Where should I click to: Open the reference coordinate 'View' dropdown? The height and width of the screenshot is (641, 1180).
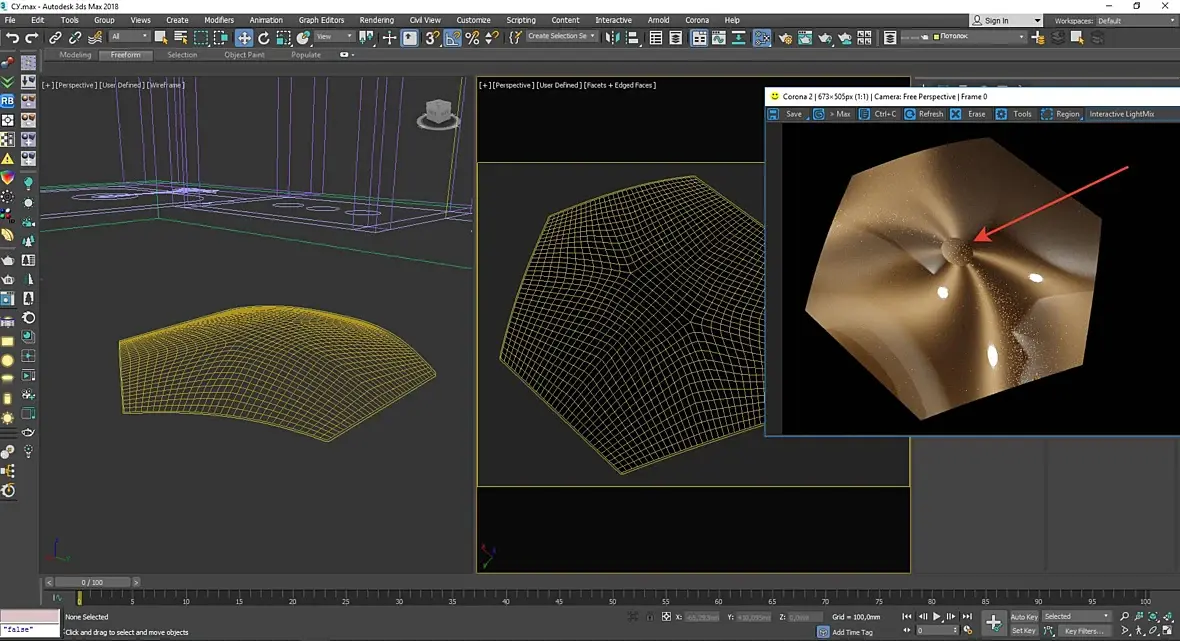point(334,37)
